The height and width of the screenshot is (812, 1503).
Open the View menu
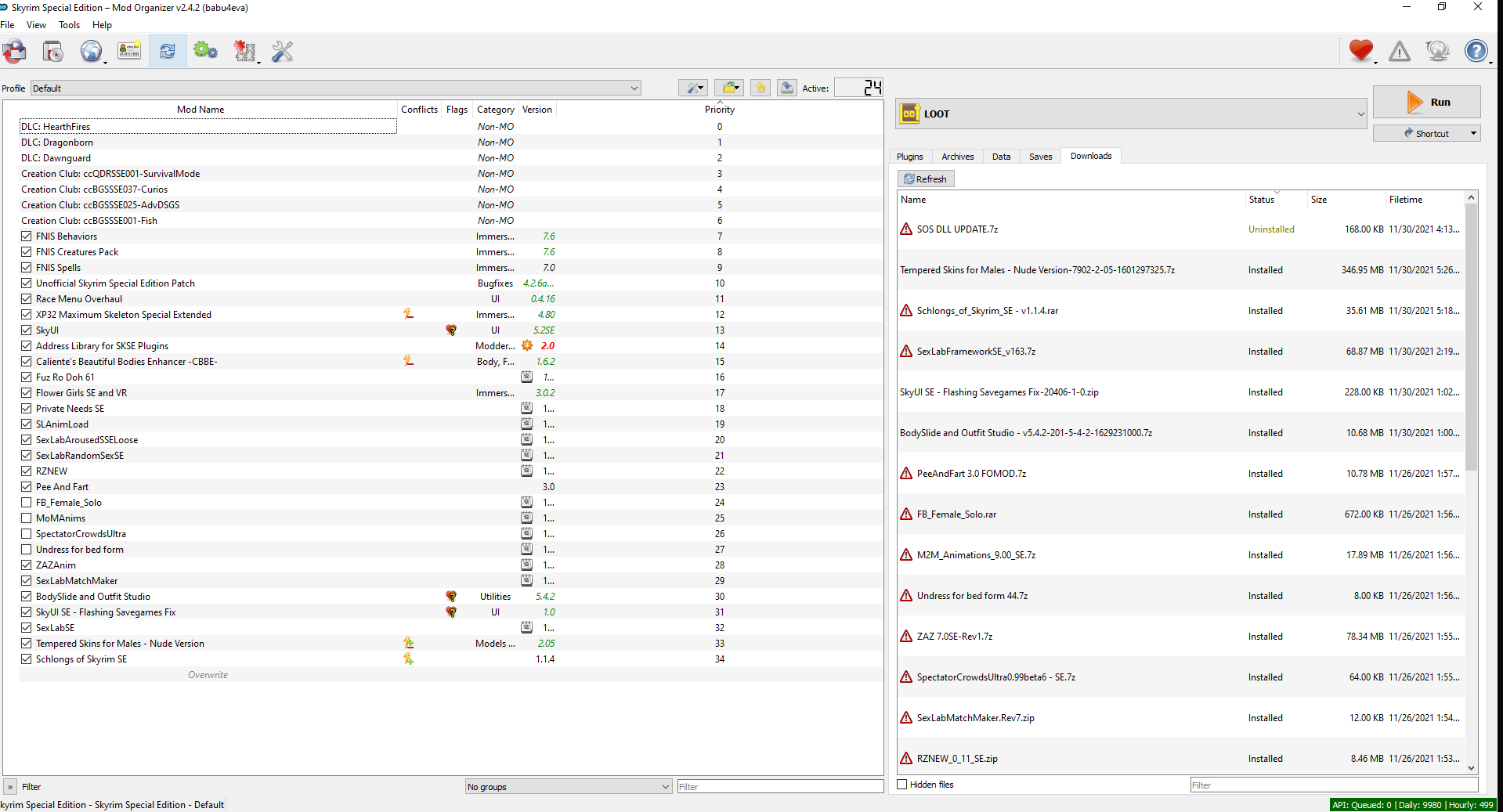click(36, 25)
